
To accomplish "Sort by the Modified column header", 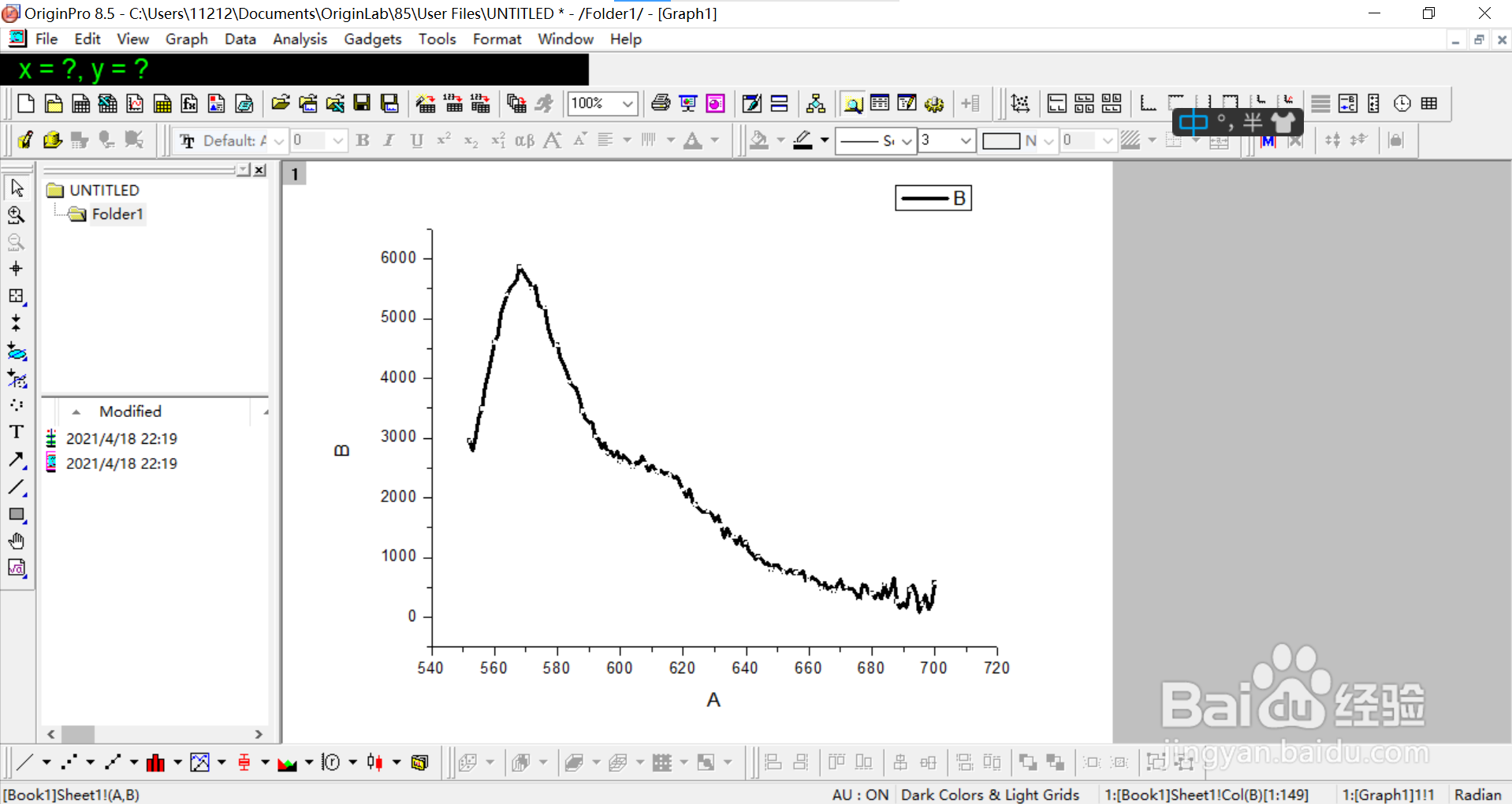I will pyautogui.click(x=130, y=411).
